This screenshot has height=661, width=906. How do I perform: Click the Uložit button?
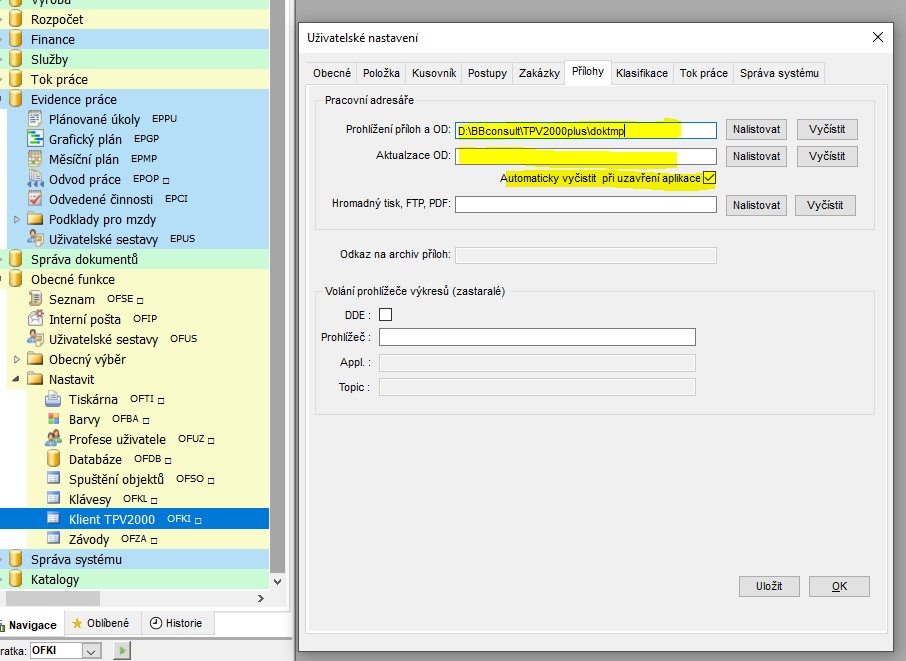769,586
